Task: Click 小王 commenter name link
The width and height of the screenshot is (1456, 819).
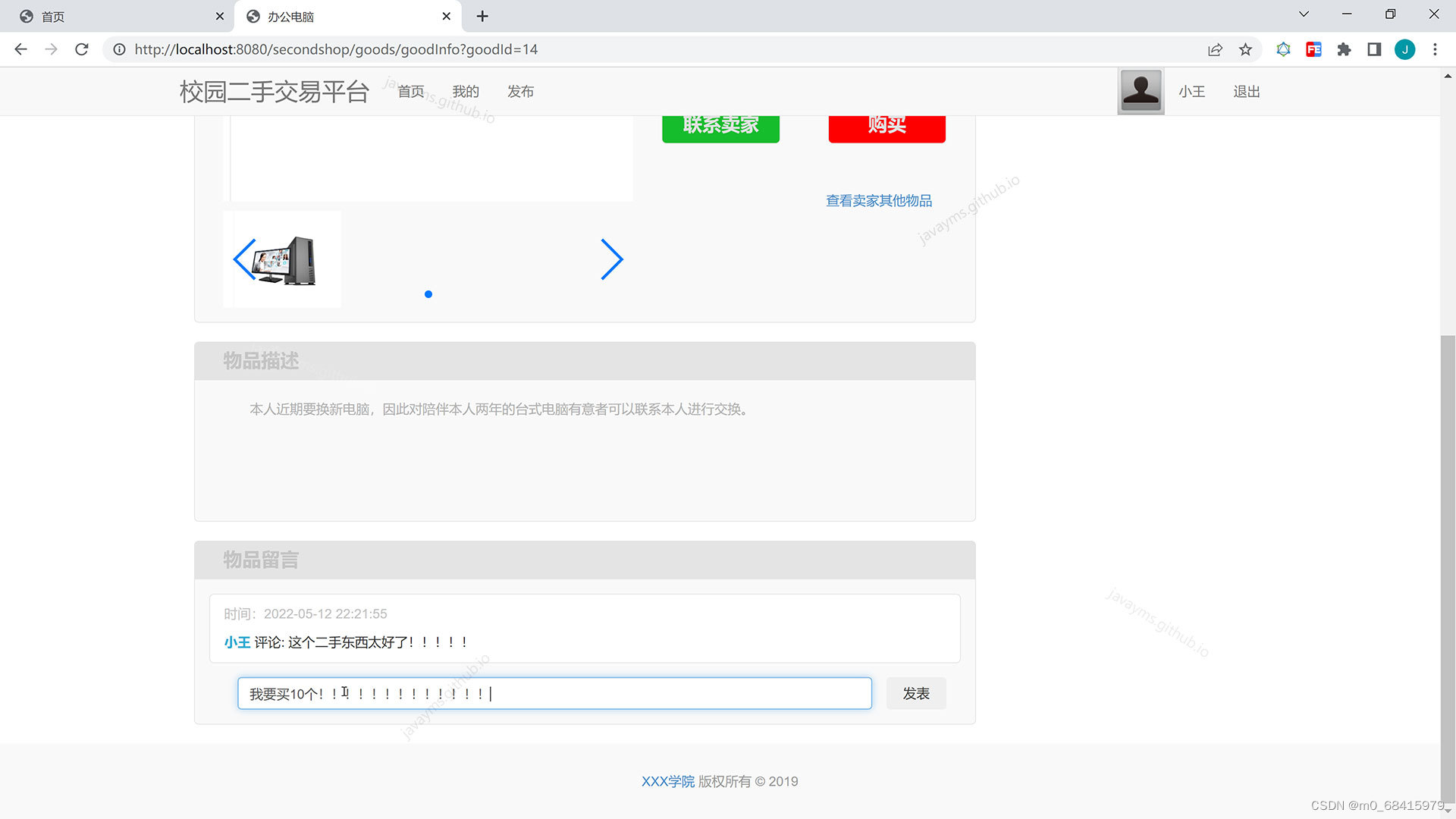Action: [x=237, y=642]
